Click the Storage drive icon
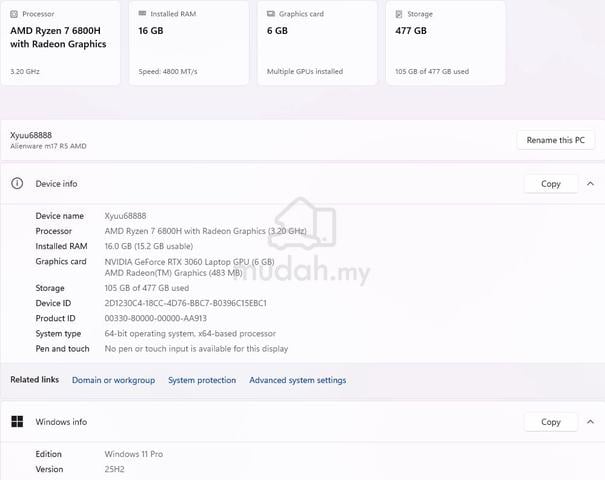This screenshot has height=480, width=605. [399, 14]
